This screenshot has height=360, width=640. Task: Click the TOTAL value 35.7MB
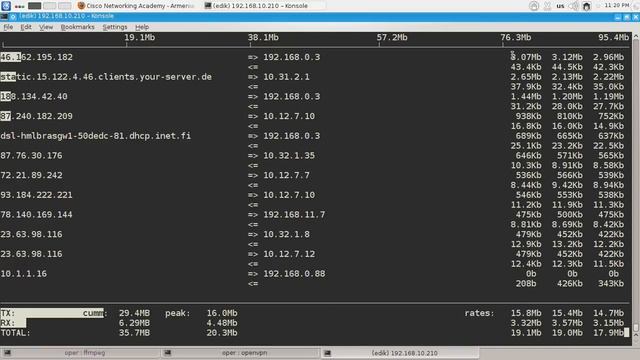(x=134, y=333)
